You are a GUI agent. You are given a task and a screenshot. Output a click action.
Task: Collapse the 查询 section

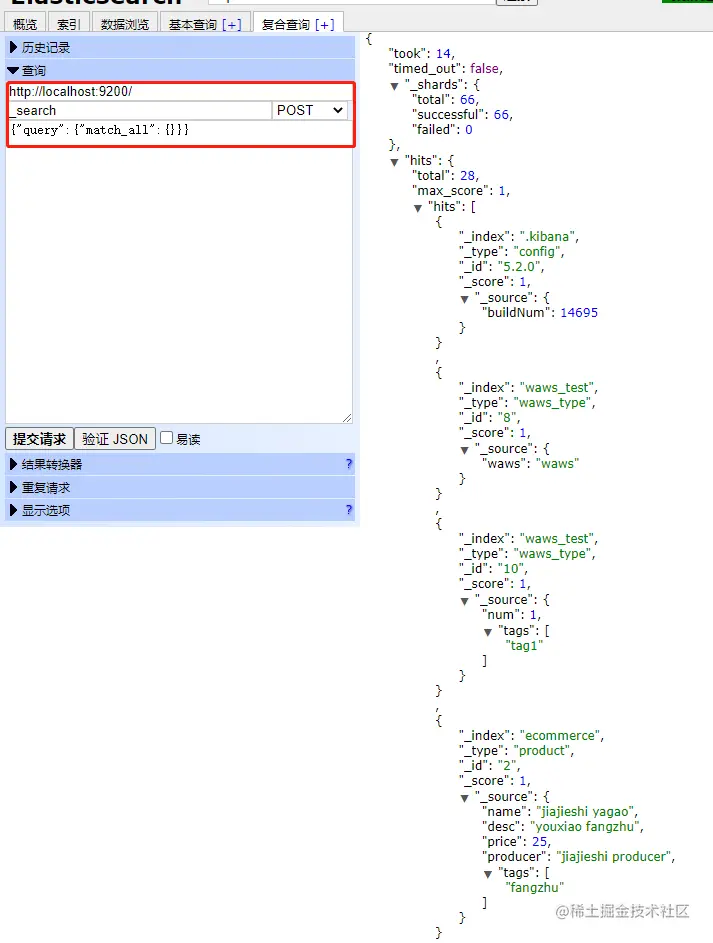180,70
